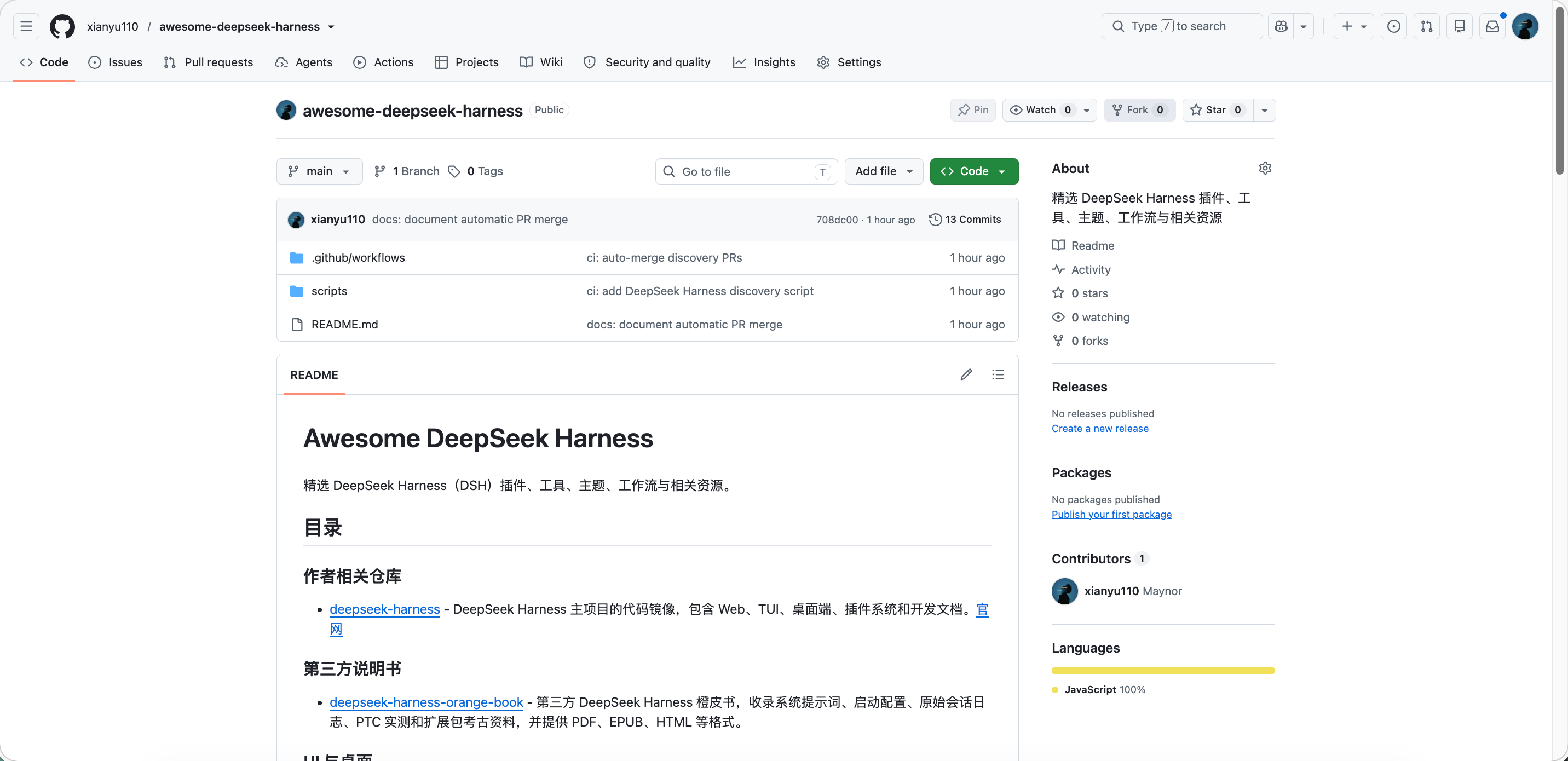
Task: Pin this repository
Action: click(973, 110)
